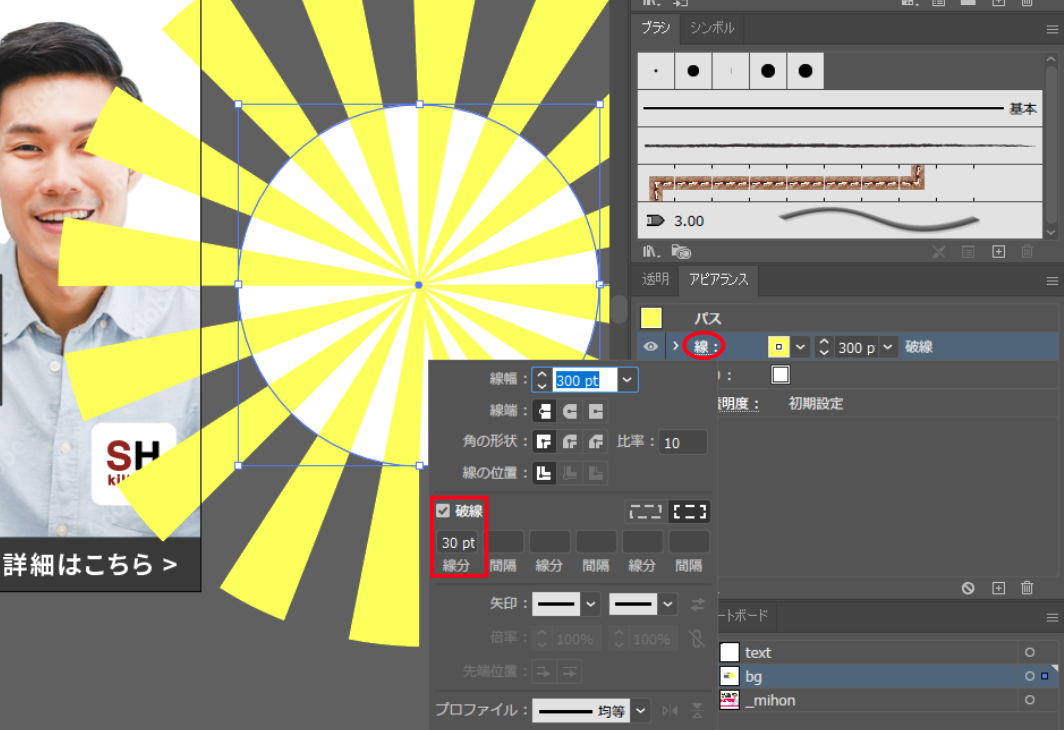Screen dimensions: 1064x730
Task: Select the 基本 basic brush
Action: coord(839,108)
